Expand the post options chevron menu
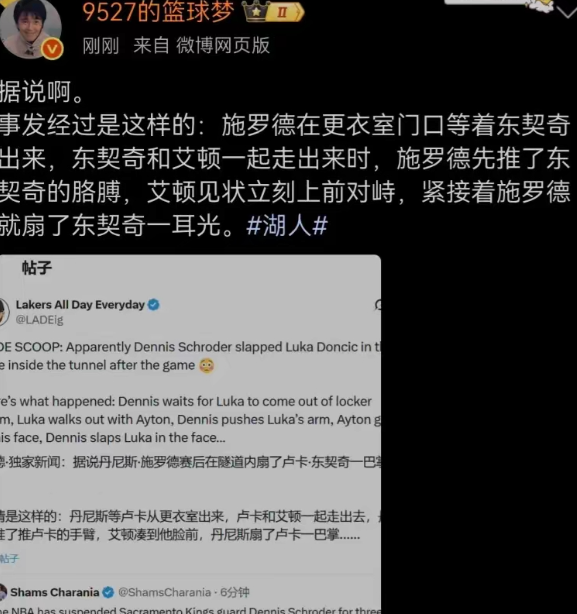Image resolution: width=577 pixels, height=614 pixels. 568,12
